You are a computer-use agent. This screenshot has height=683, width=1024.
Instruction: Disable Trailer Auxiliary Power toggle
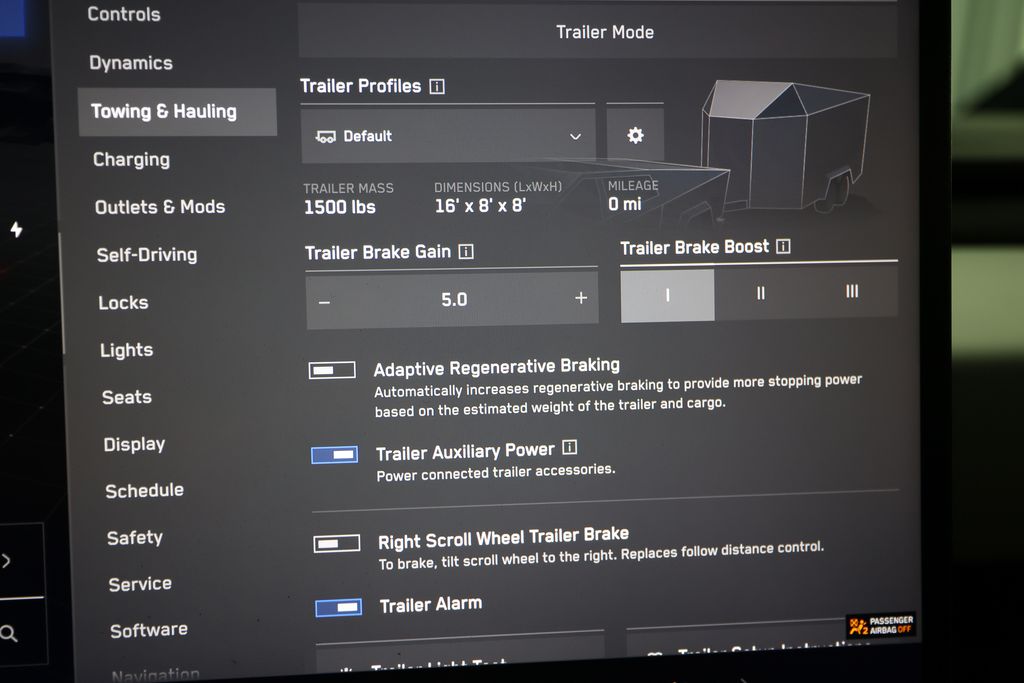point(334,454)
